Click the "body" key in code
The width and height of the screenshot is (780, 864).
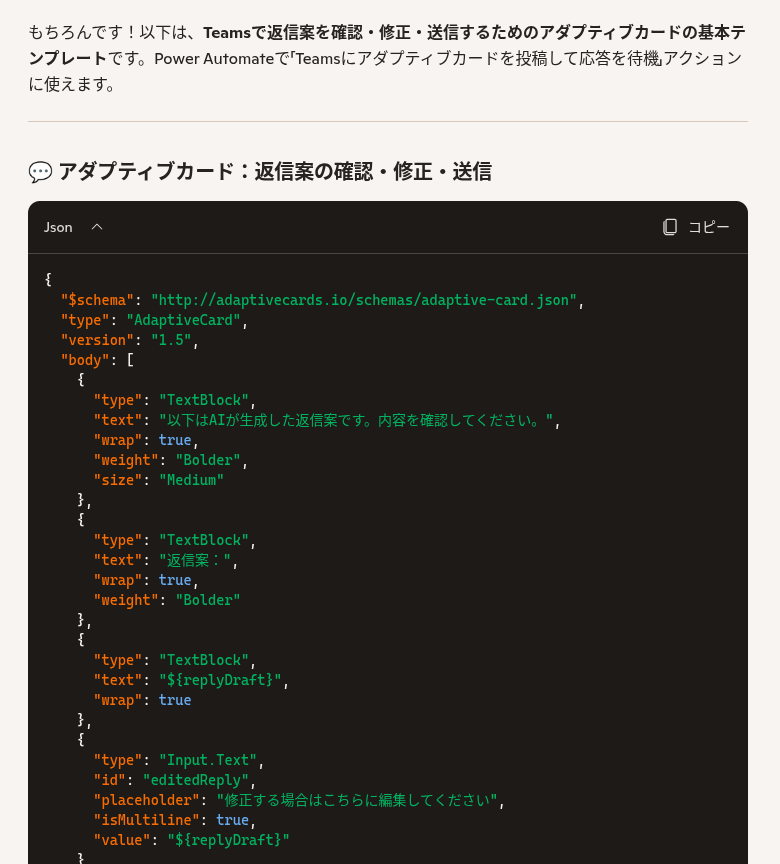(x=85, y=360)
